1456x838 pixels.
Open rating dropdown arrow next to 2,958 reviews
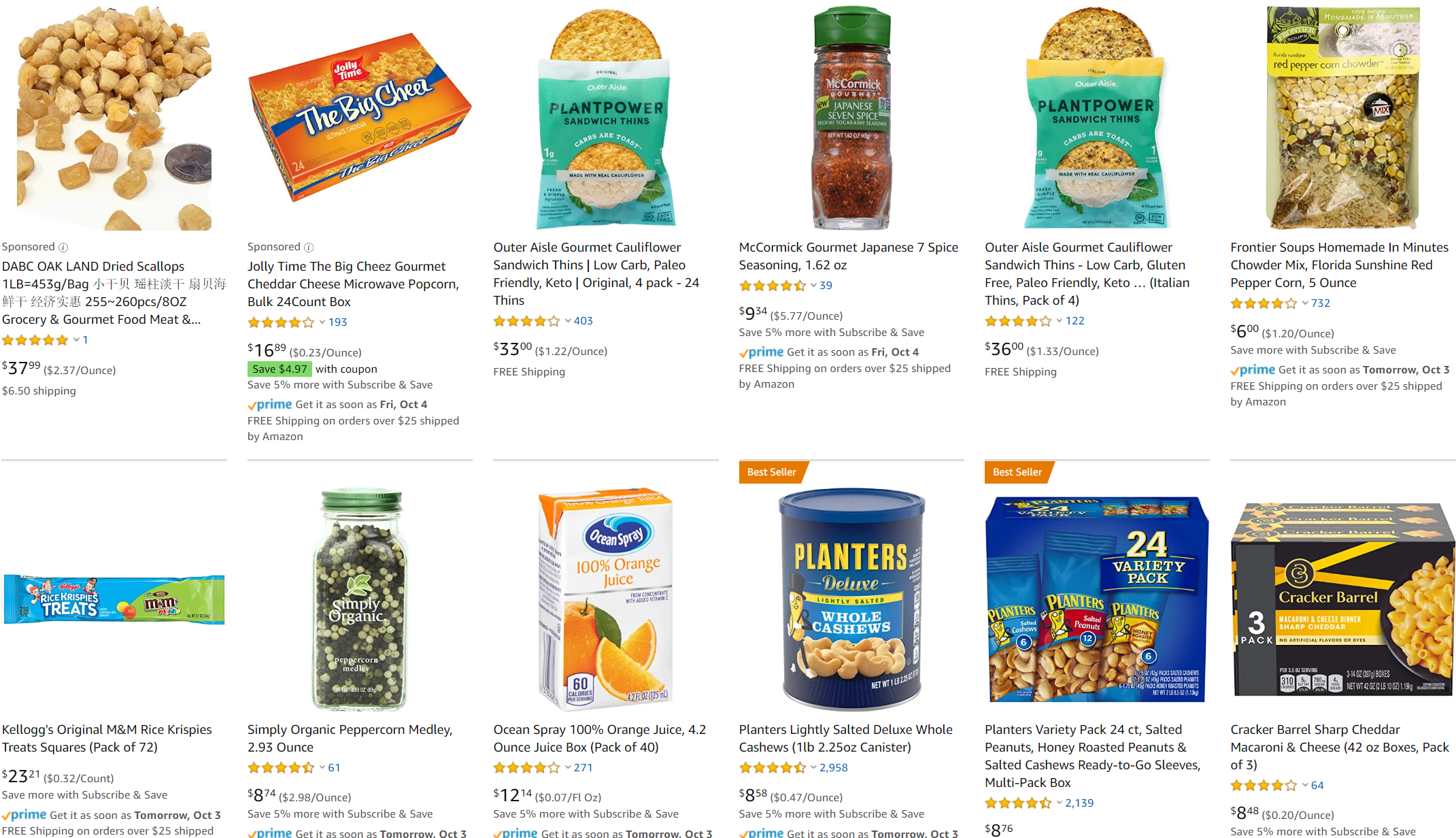click(x=813, y=768)
